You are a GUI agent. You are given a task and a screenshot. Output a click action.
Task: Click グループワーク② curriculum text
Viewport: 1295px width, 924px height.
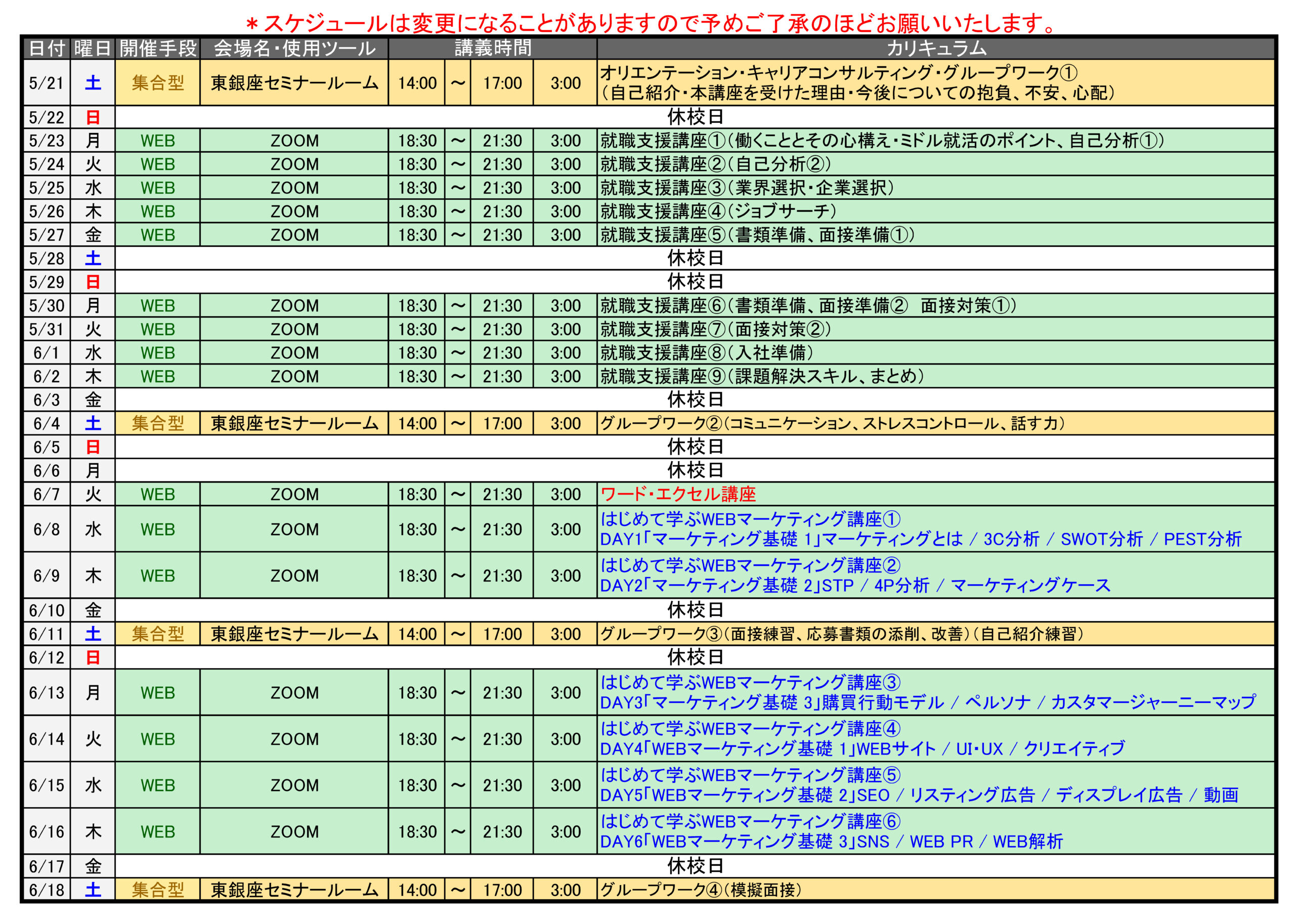[x=833, y=423]
